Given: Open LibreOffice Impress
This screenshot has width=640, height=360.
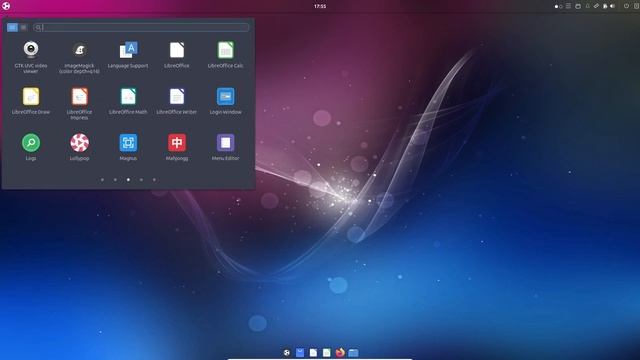Looking at the screenshot, I should (x=79, y=103).
